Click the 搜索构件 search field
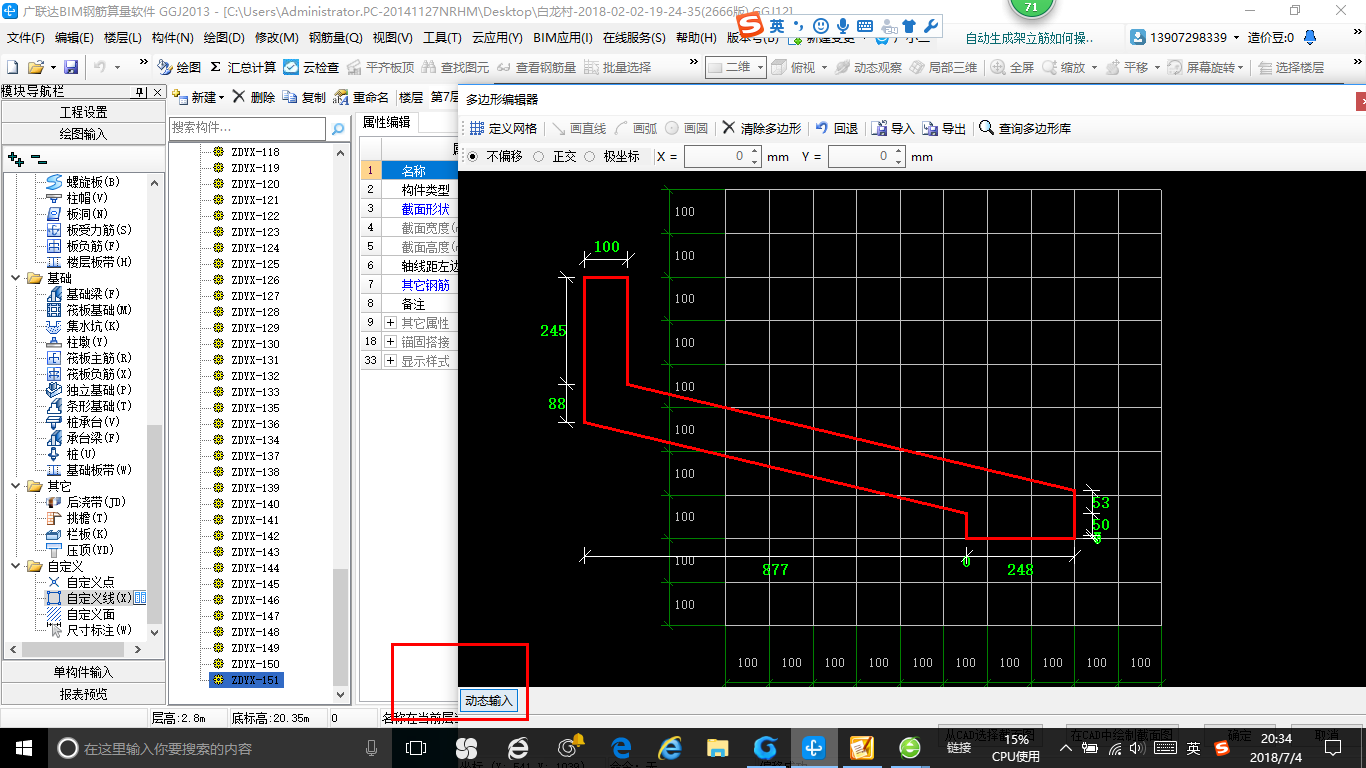 pyautogui.click(x=248, y=128)
